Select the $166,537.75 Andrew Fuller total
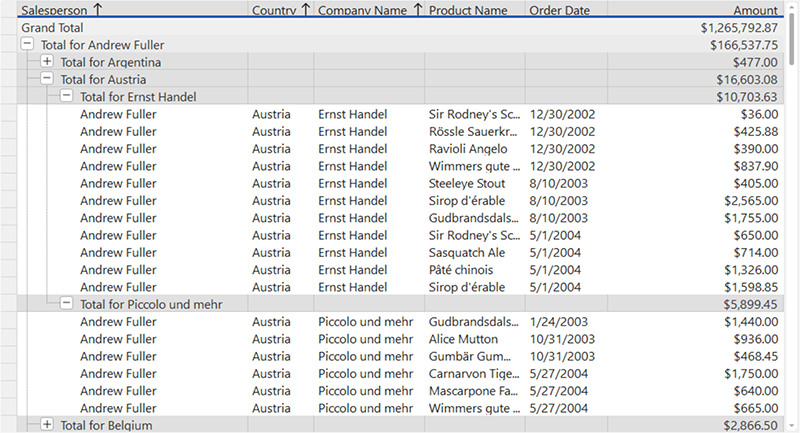Screen dimensions: 800x433 [744, 45]
